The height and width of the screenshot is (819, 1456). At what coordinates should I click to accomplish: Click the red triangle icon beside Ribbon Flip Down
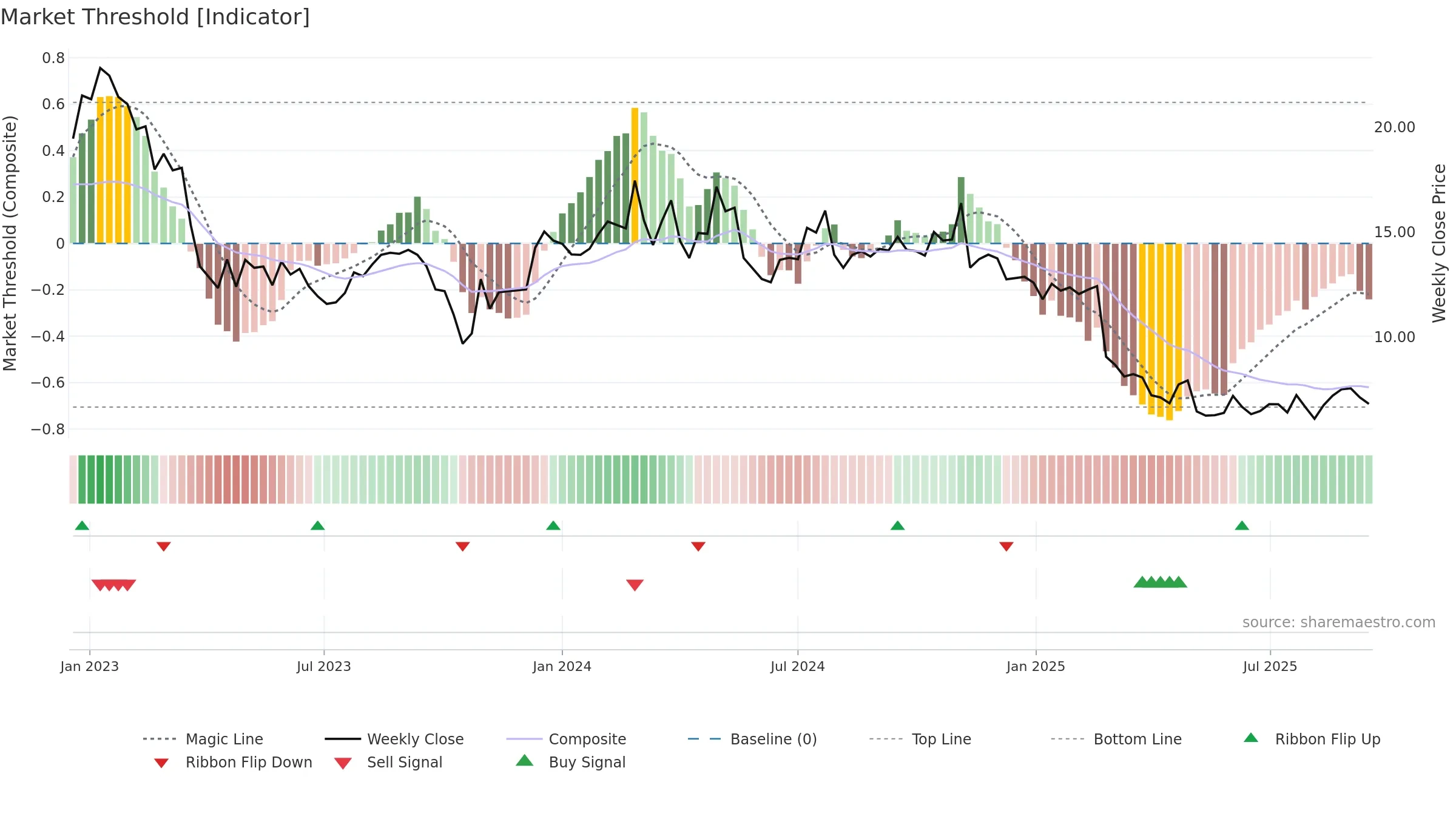coord(161,763)
